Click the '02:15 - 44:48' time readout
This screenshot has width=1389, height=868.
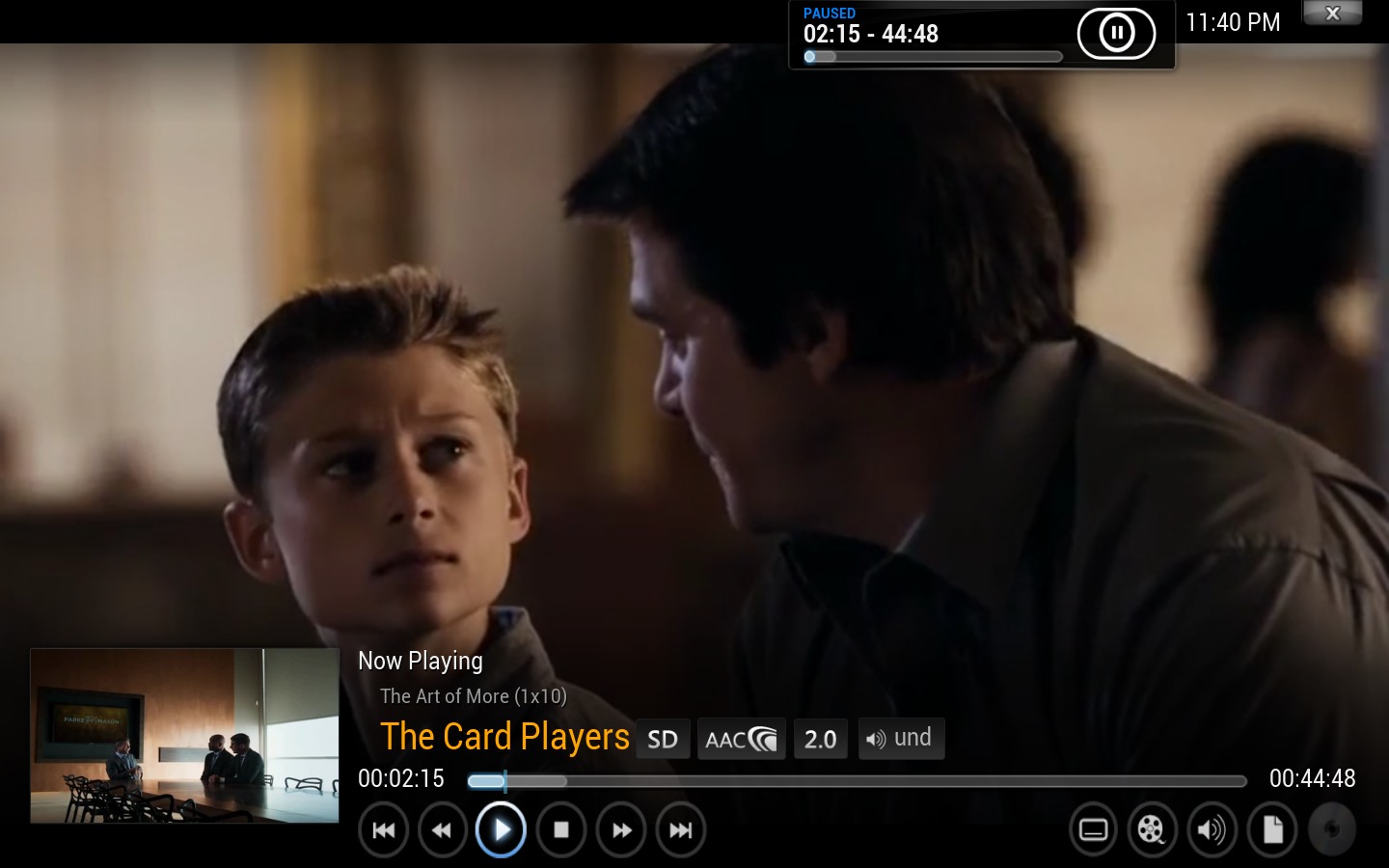tap(871, 34)
